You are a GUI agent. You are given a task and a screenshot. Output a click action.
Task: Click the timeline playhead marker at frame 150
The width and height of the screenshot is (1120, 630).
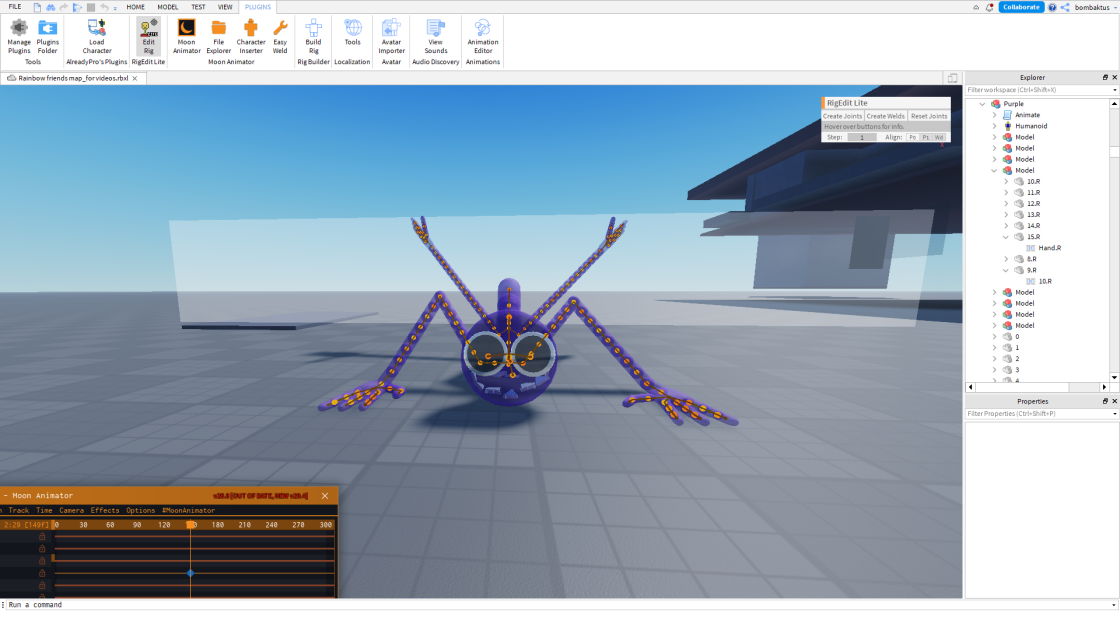coord(191,525)
